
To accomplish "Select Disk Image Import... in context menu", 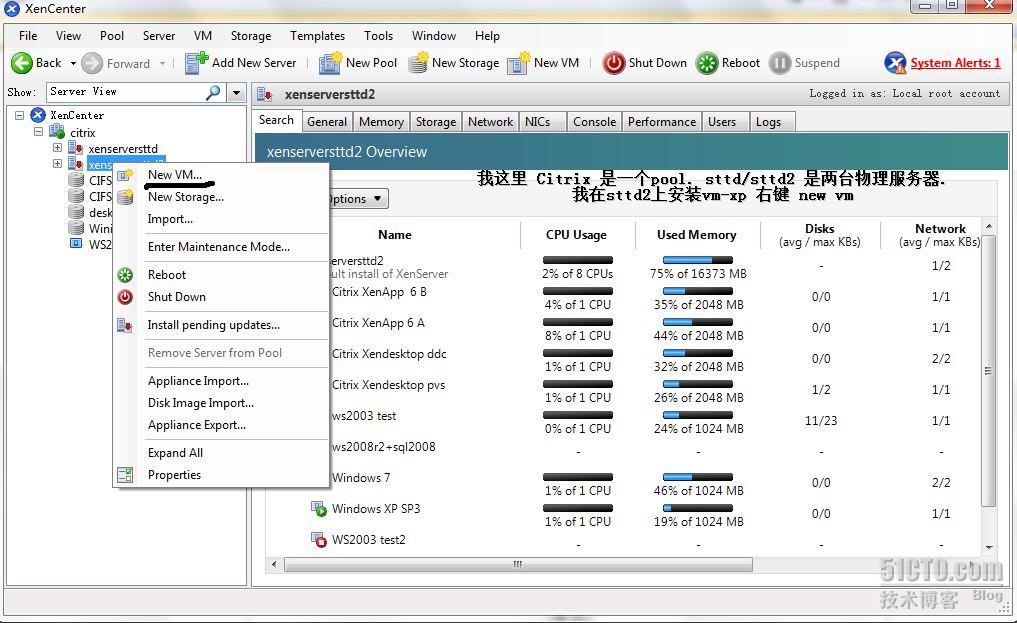I will pos(200,403).
